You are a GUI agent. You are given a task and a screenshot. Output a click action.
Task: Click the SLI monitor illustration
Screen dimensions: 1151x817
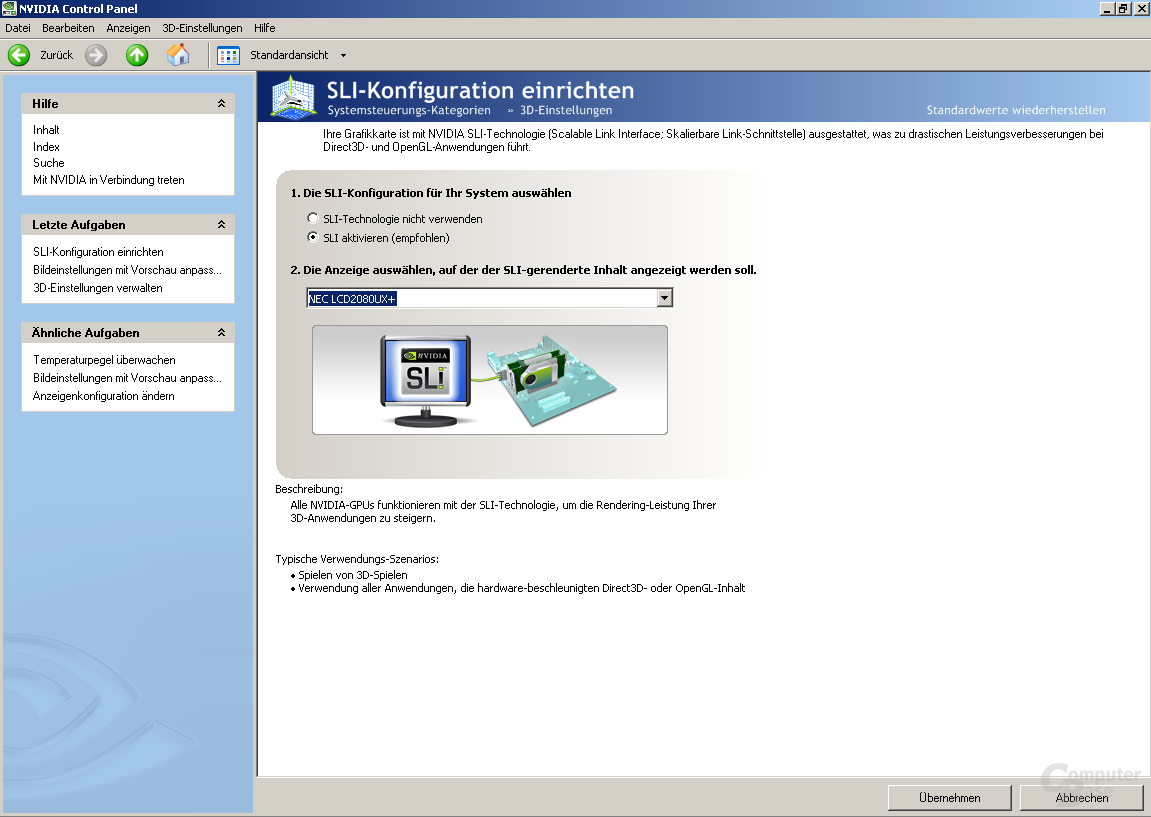click(426, 380)
